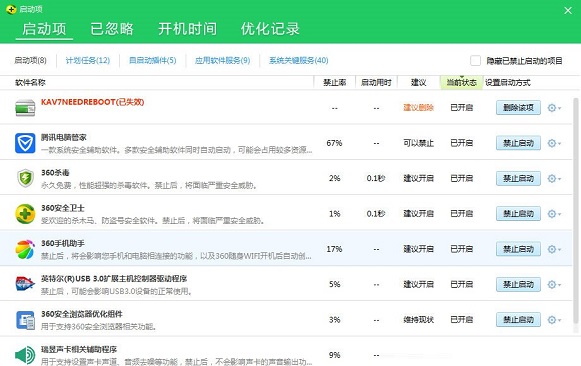This screenshot has width=581, height=366.
Task: Click the KAV7NEEDREBOOT(已失效) item name
Action: coord(92,102)
